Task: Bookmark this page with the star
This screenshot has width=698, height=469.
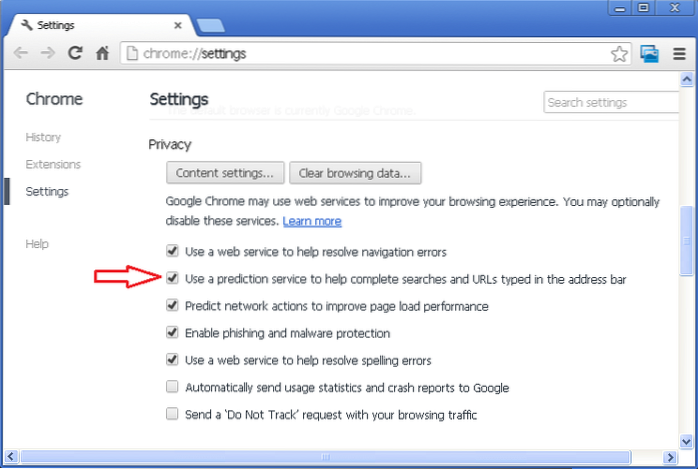Action: 619,54
